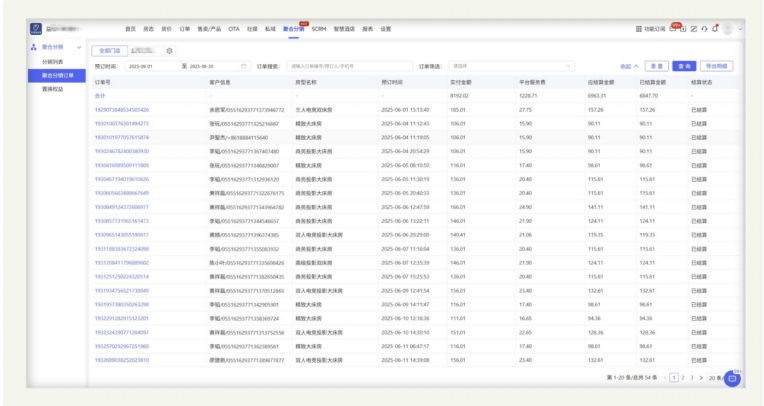
Task: Open 分销列表 in the sidebar
Action: 53,62
